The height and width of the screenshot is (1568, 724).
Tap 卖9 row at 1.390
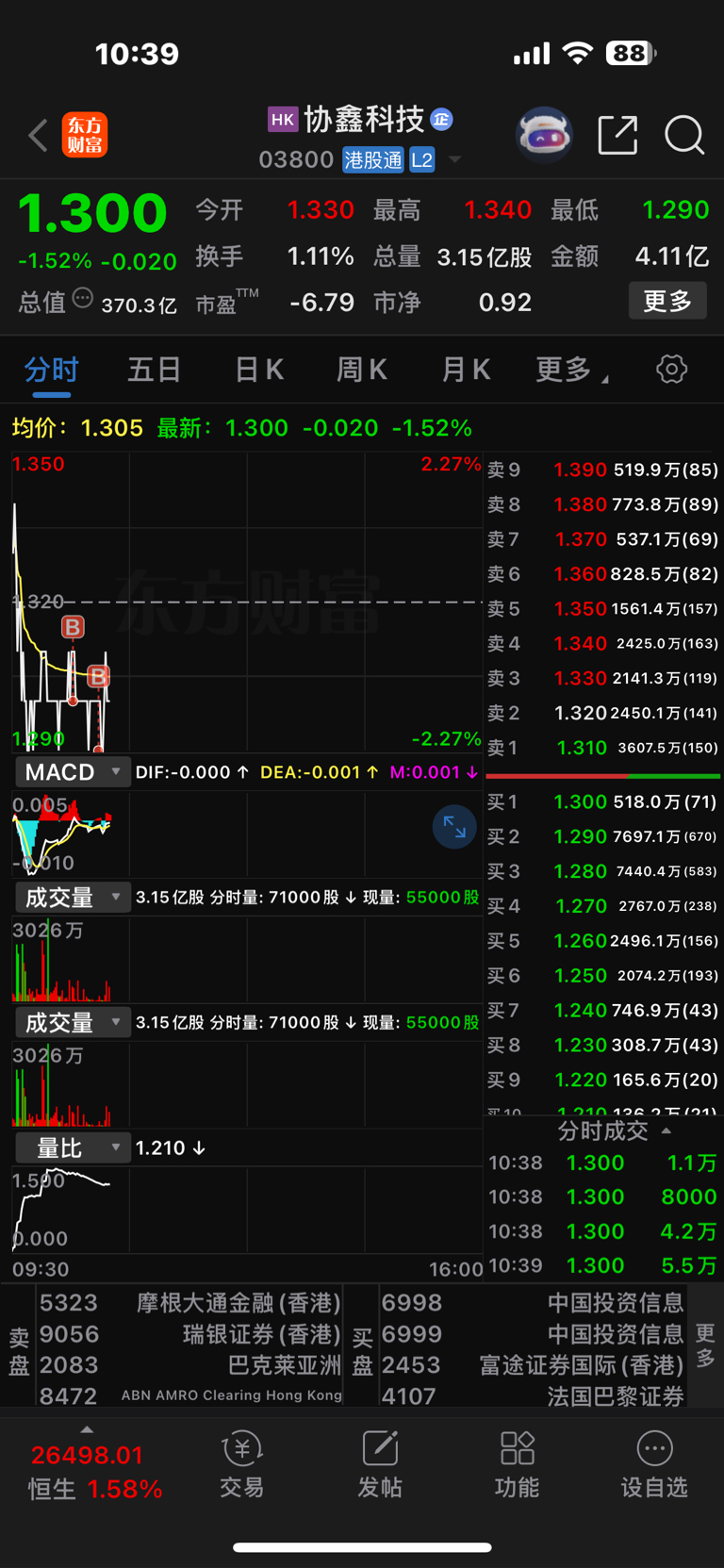click(603, 470)
